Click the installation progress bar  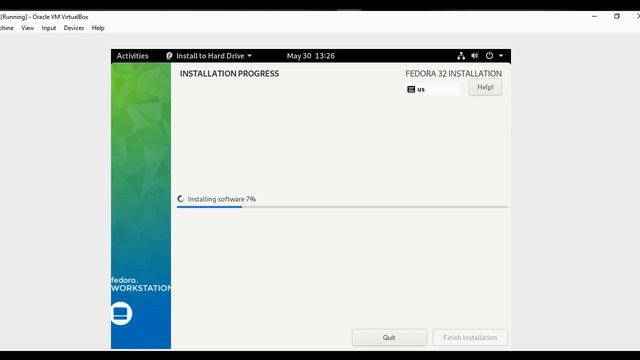click(342, 207)
